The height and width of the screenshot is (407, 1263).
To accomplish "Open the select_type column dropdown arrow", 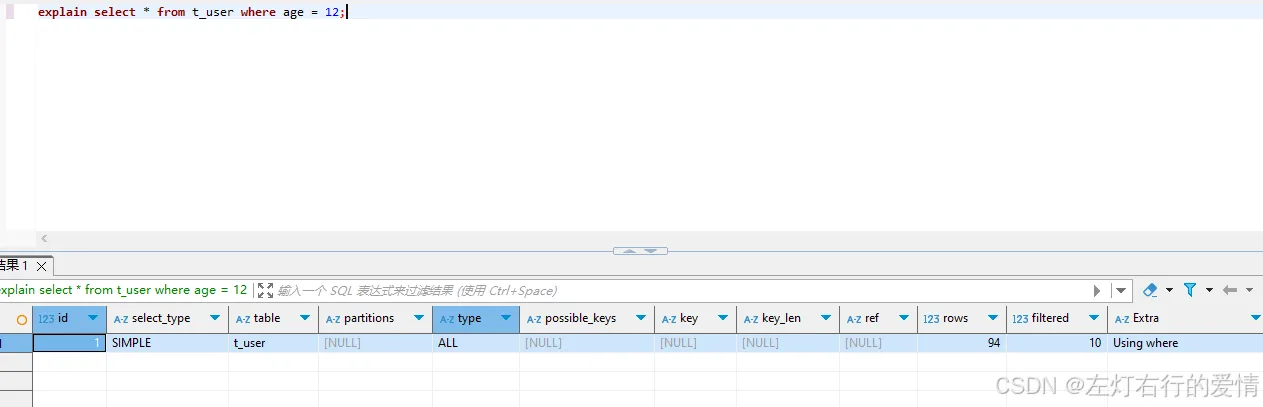I will (x=215, y=318).
